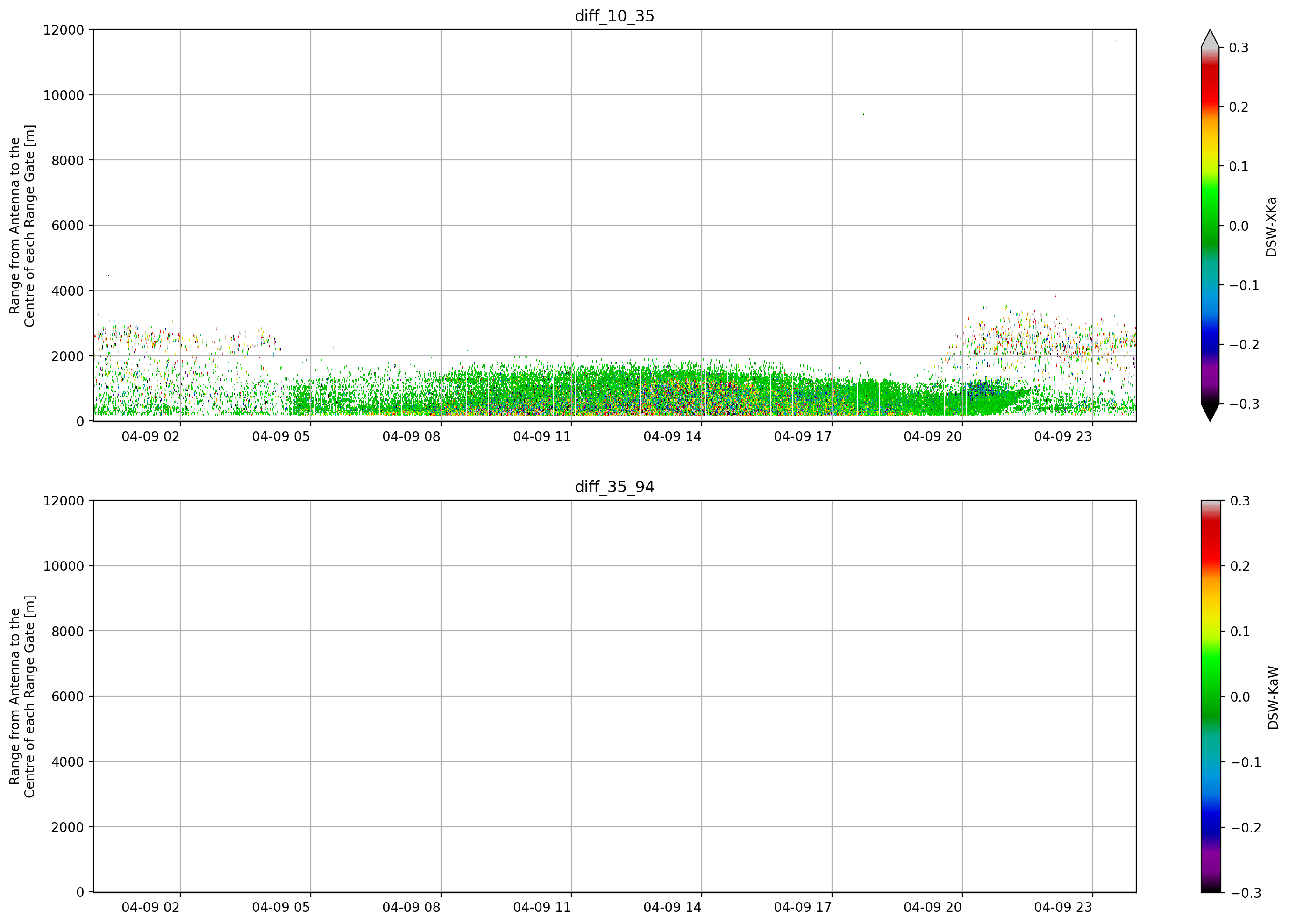Click the 04-09 14 tick label on the top plot

pyautogui.click(x=672, y=436)
